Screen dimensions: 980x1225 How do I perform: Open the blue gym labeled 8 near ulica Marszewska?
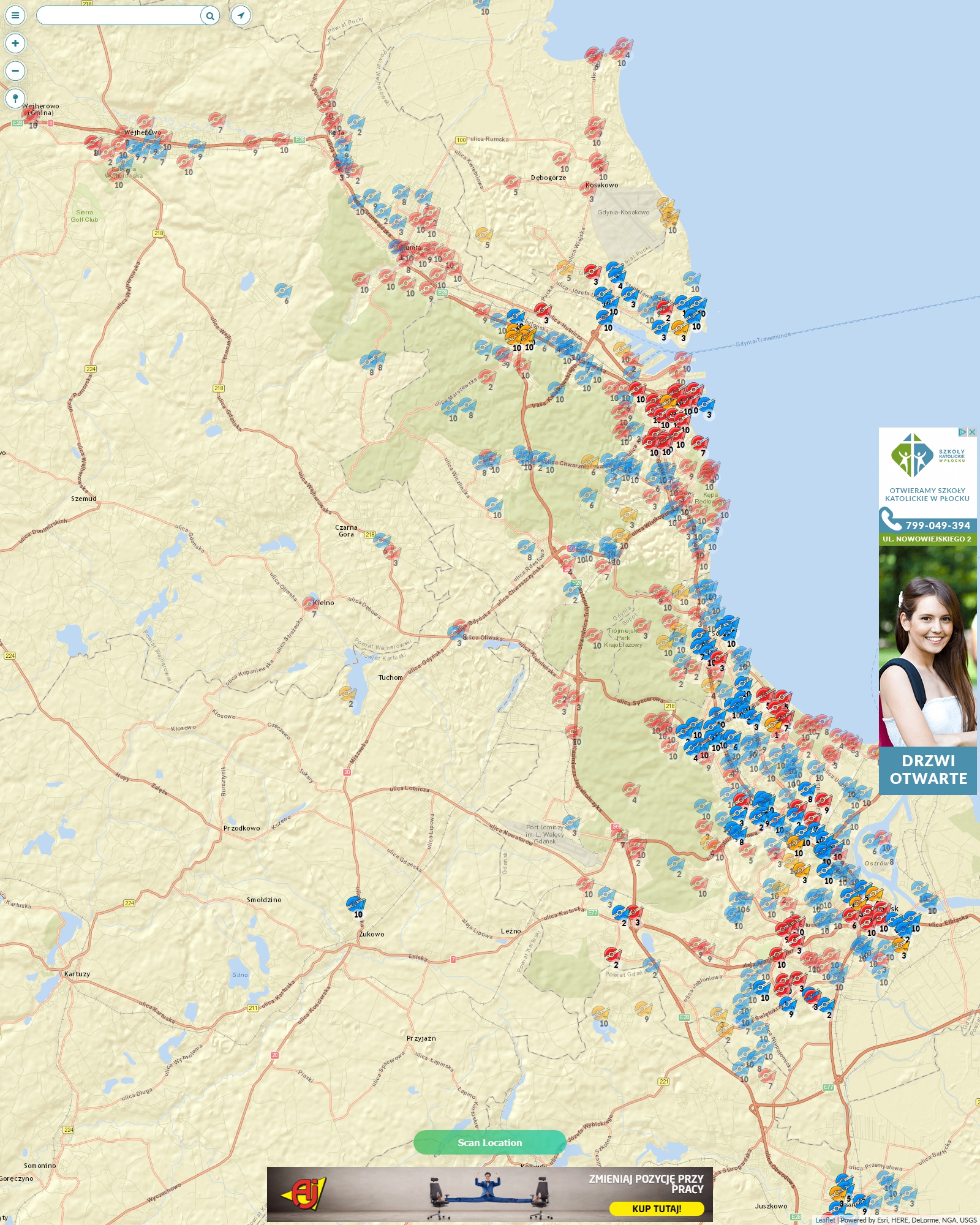[467, 405]
